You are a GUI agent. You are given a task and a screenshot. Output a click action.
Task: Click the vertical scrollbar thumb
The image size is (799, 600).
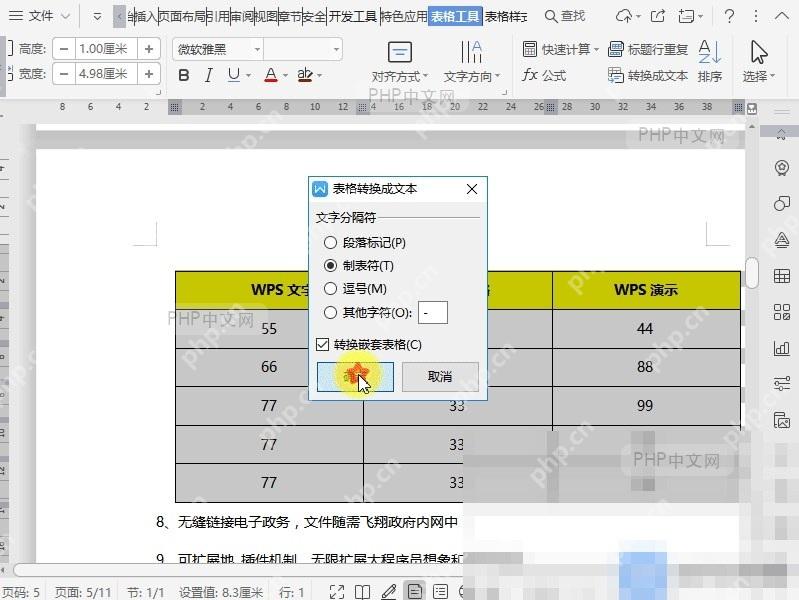tap(752, 273)
